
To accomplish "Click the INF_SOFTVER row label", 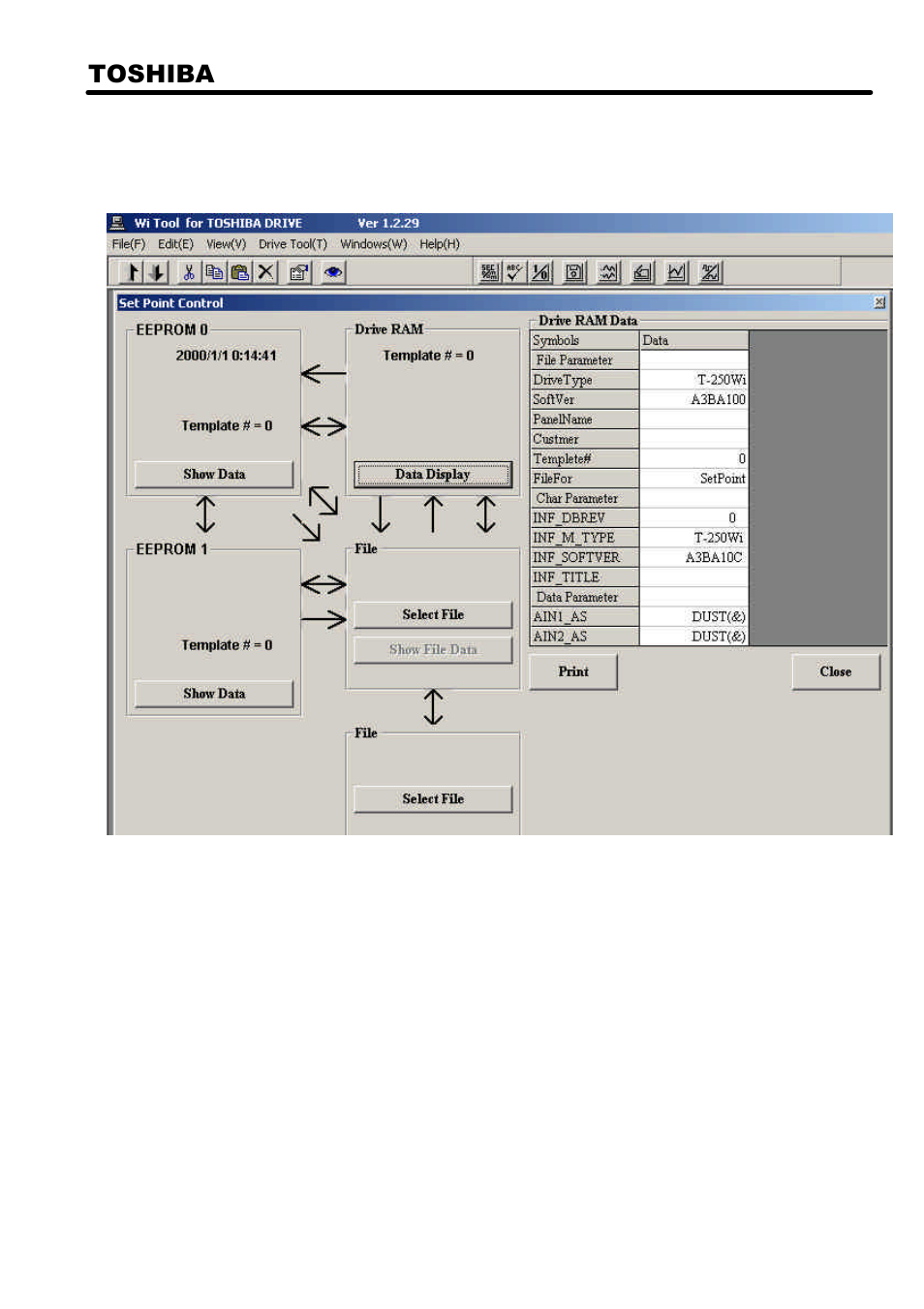I will point(584,557).
